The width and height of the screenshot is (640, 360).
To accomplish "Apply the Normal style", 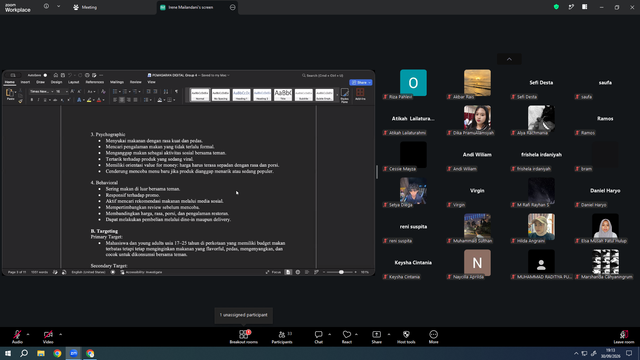I will 200,95.
